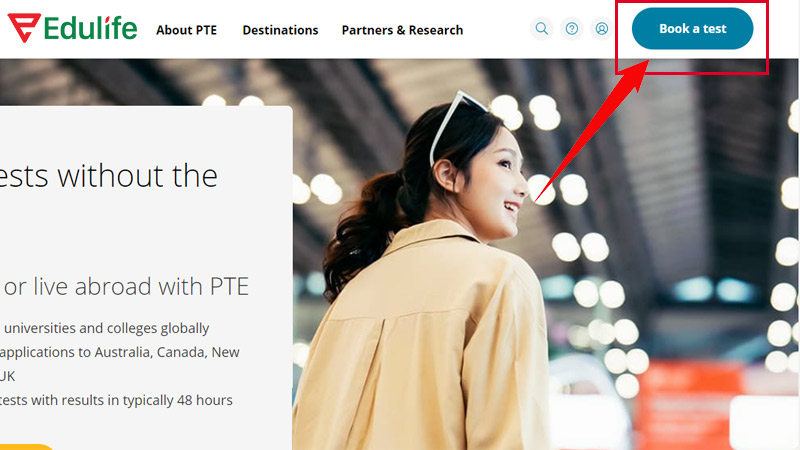Open the Destinations menu
The width and height of the screenshot is (800, 450).
point(280,30)
